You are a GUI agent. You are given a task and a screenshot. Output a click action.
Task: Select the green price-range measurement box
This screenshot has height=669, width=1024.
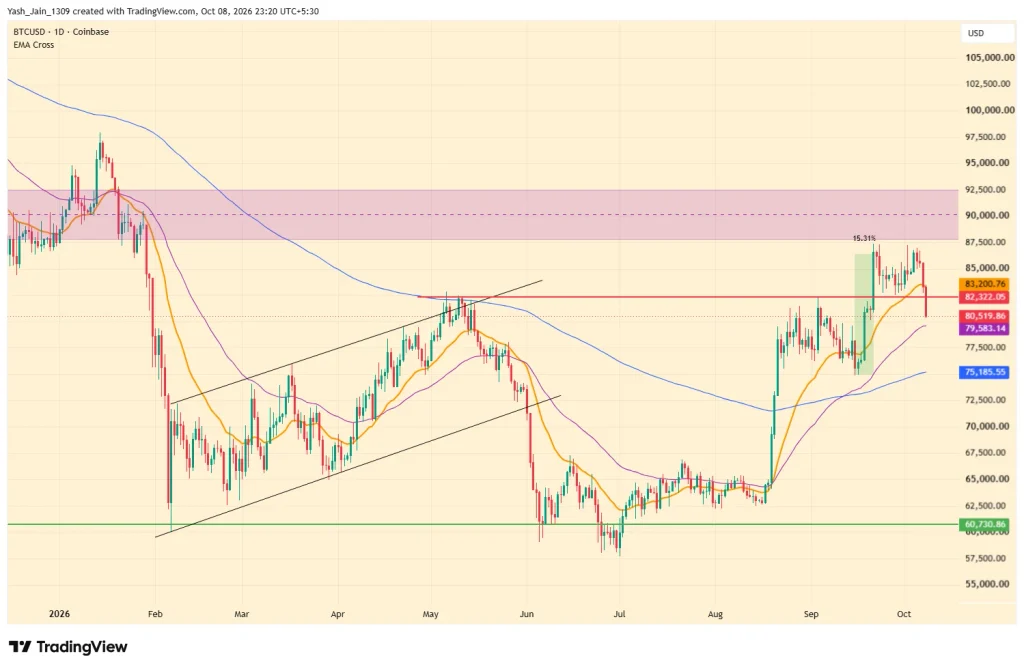pyautogui.click(x=865, y=314)
